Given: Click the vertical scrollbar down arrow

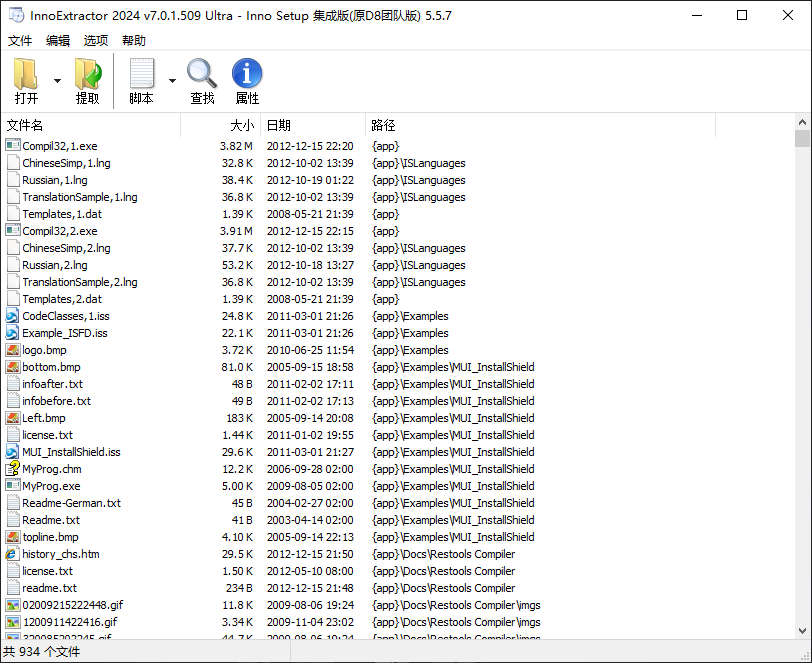Looking at the screenshot, I should coord(802,631).
